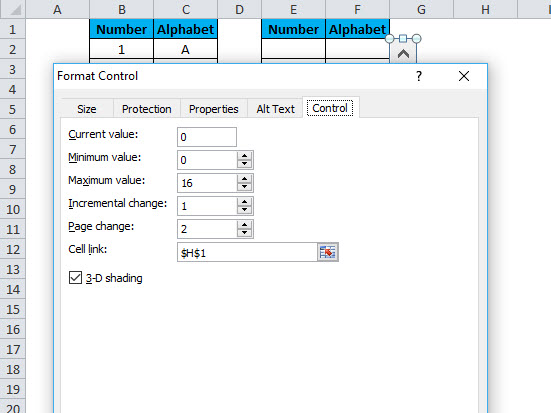Click cell C1 labeled Alphabet
Viewport: 551px width, 413px height.
pos(186,29)
